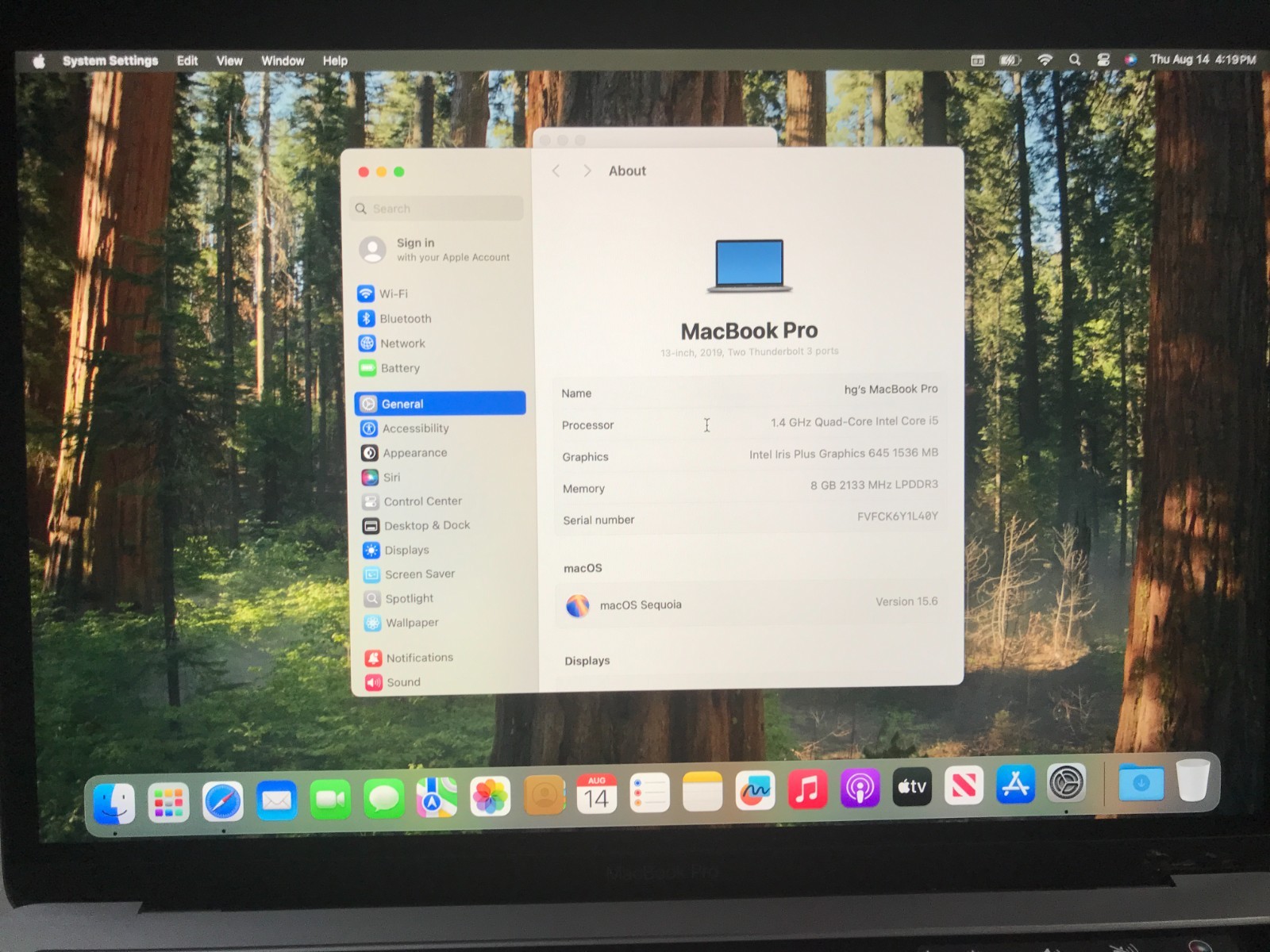Open Wallpaper settings
The height and width of the screenshot is (952, 1270).
coord(411,623)
